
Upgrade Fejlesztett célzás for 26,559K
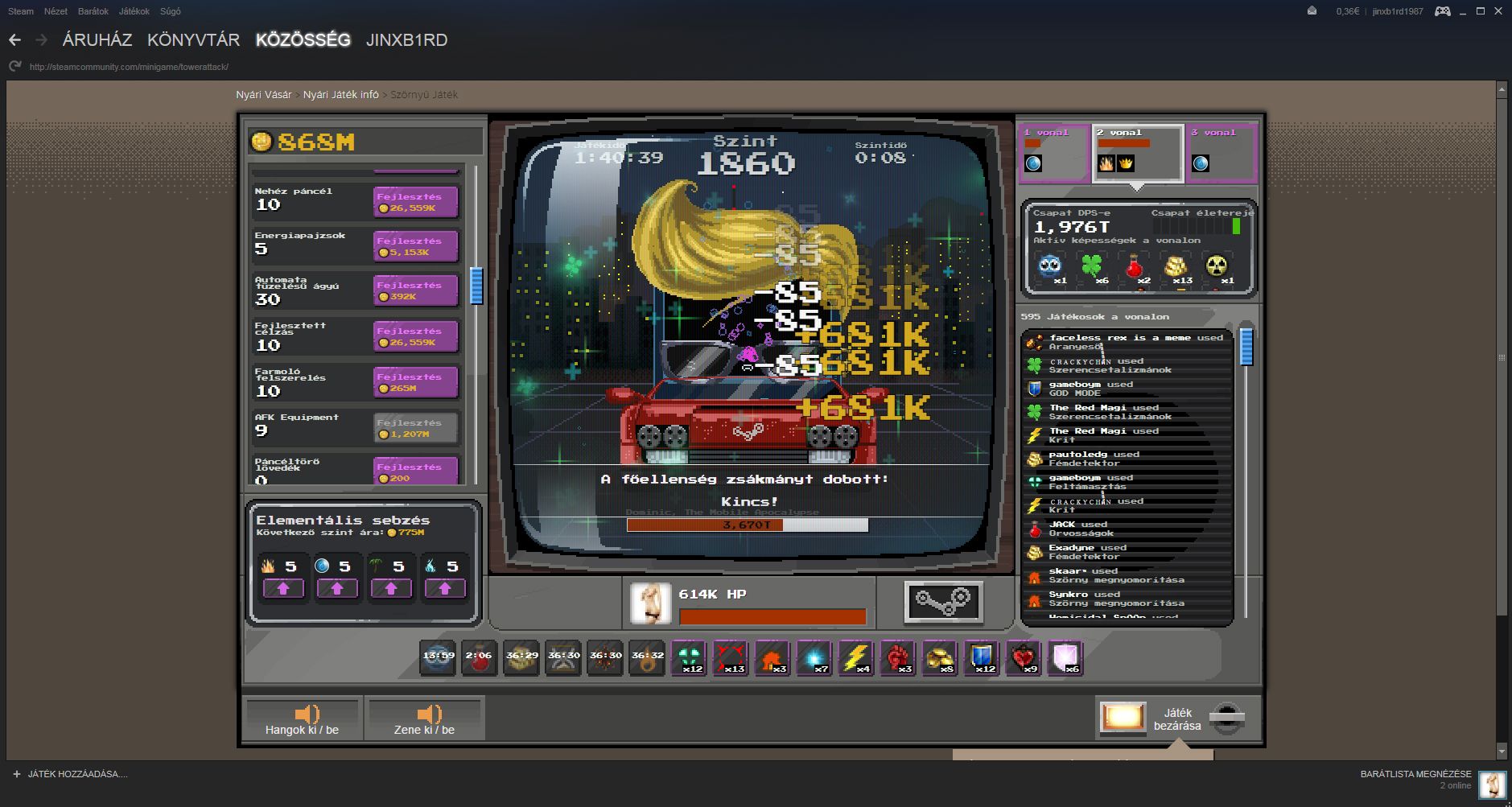(416, 336)
